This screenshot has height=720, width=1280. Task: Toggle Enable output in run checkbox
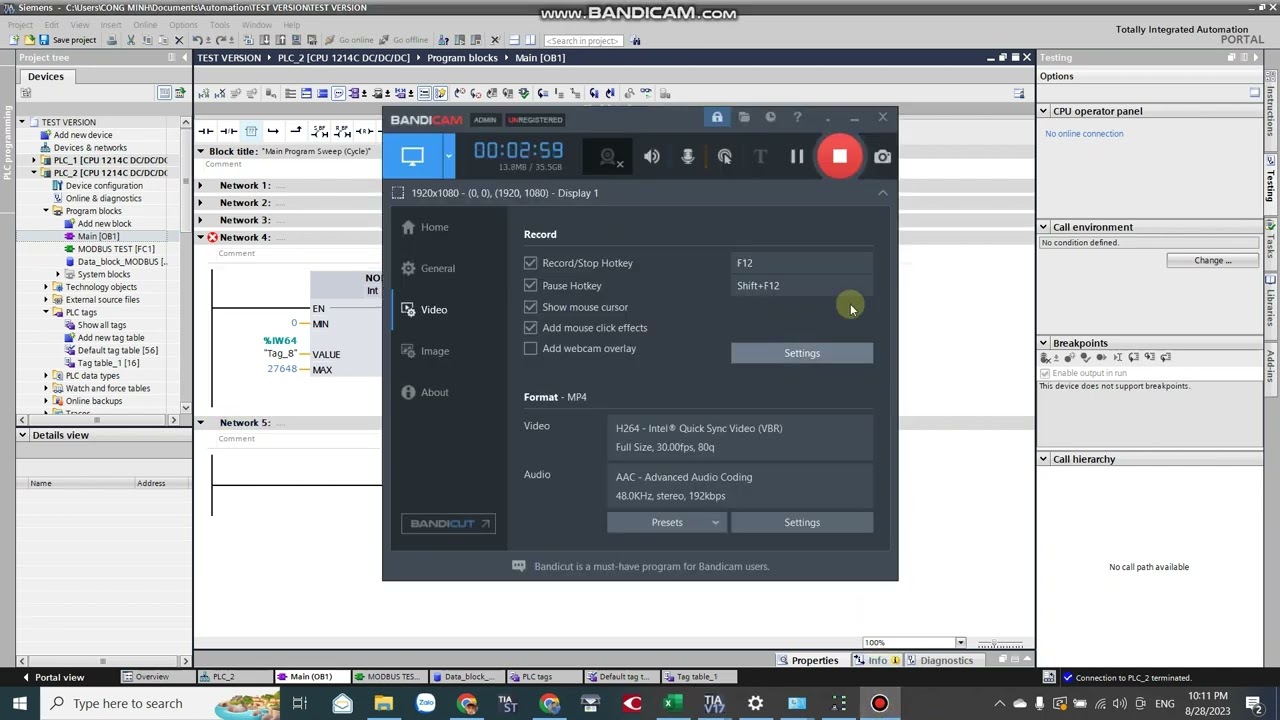coord(1045,373)
